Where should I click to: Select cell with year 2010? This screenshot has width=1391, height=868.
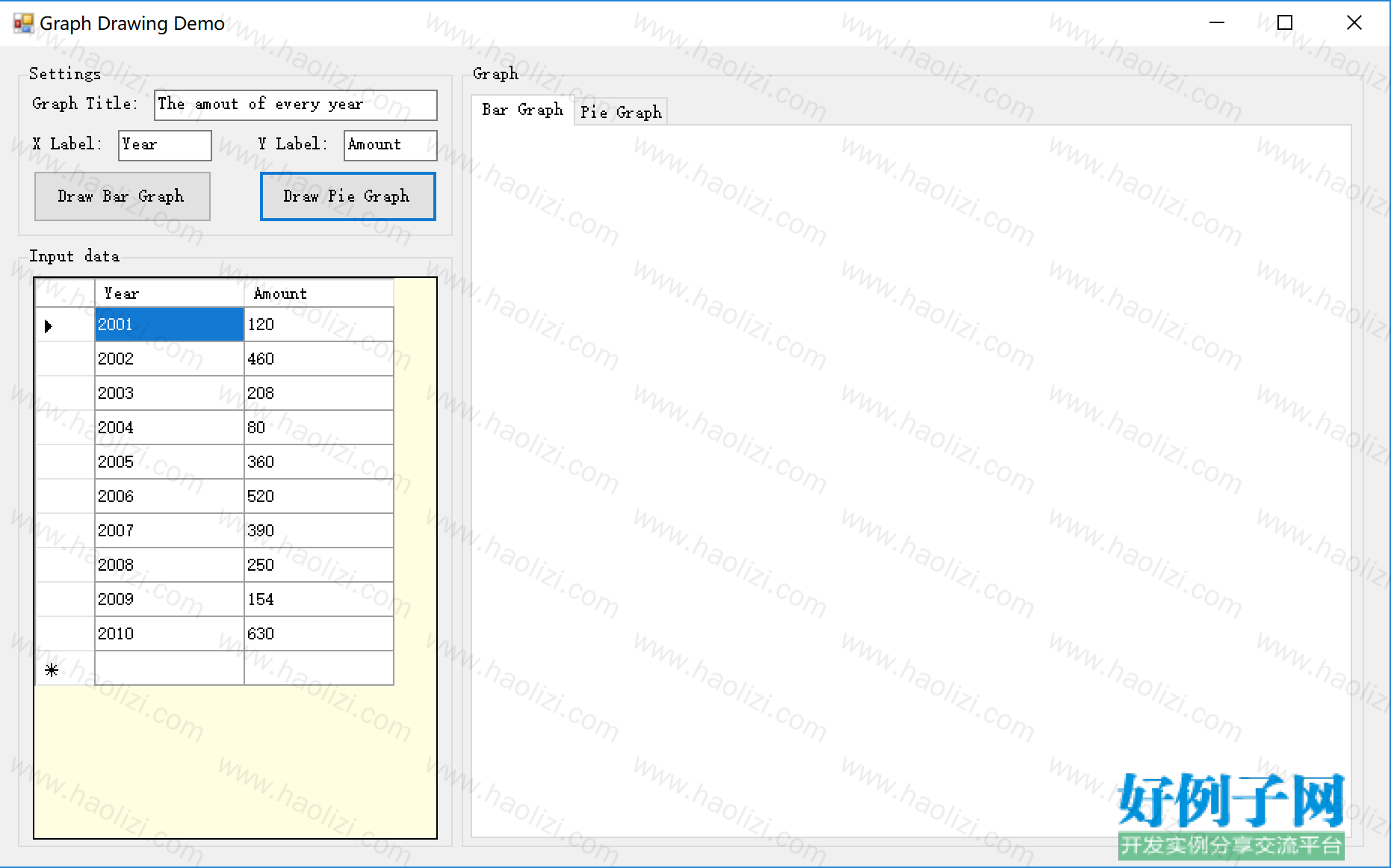(170, 634)
